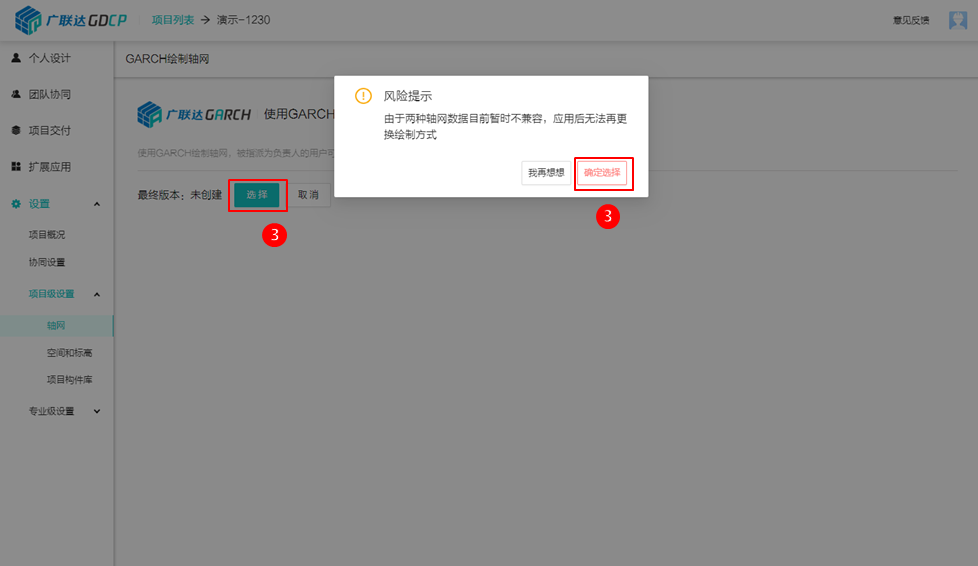Image resolution: width=978 pixels, height=566 pixels.
Task: Click 确定选择 in the risk dialog
Action: click(602, 173)
